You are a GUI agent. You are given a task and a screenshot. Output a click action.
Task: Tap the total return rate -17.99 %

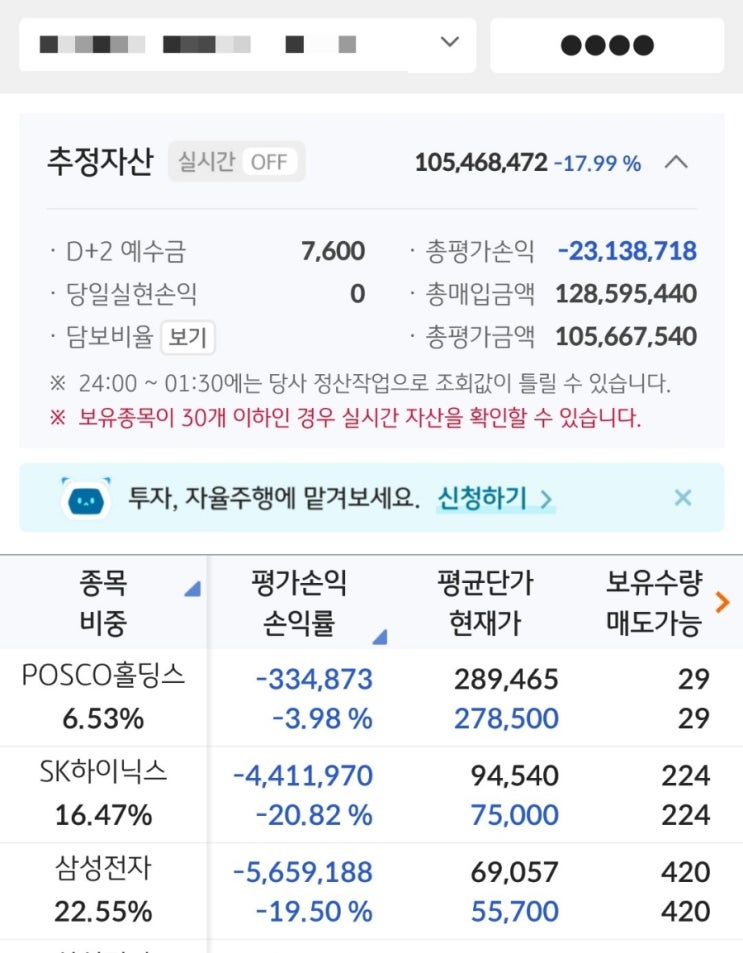598,163
